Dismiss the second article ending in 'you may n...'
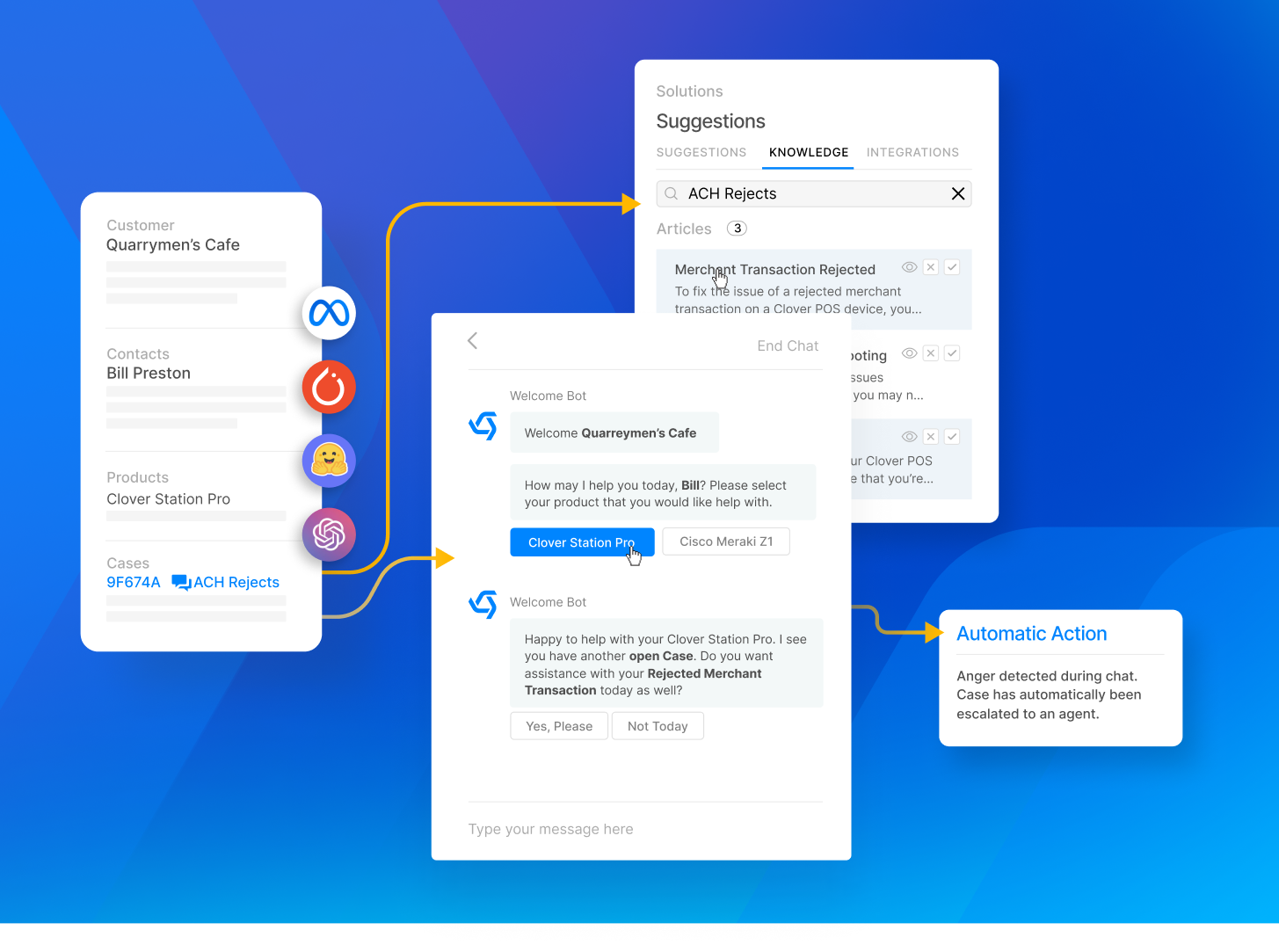 point(931,353)
